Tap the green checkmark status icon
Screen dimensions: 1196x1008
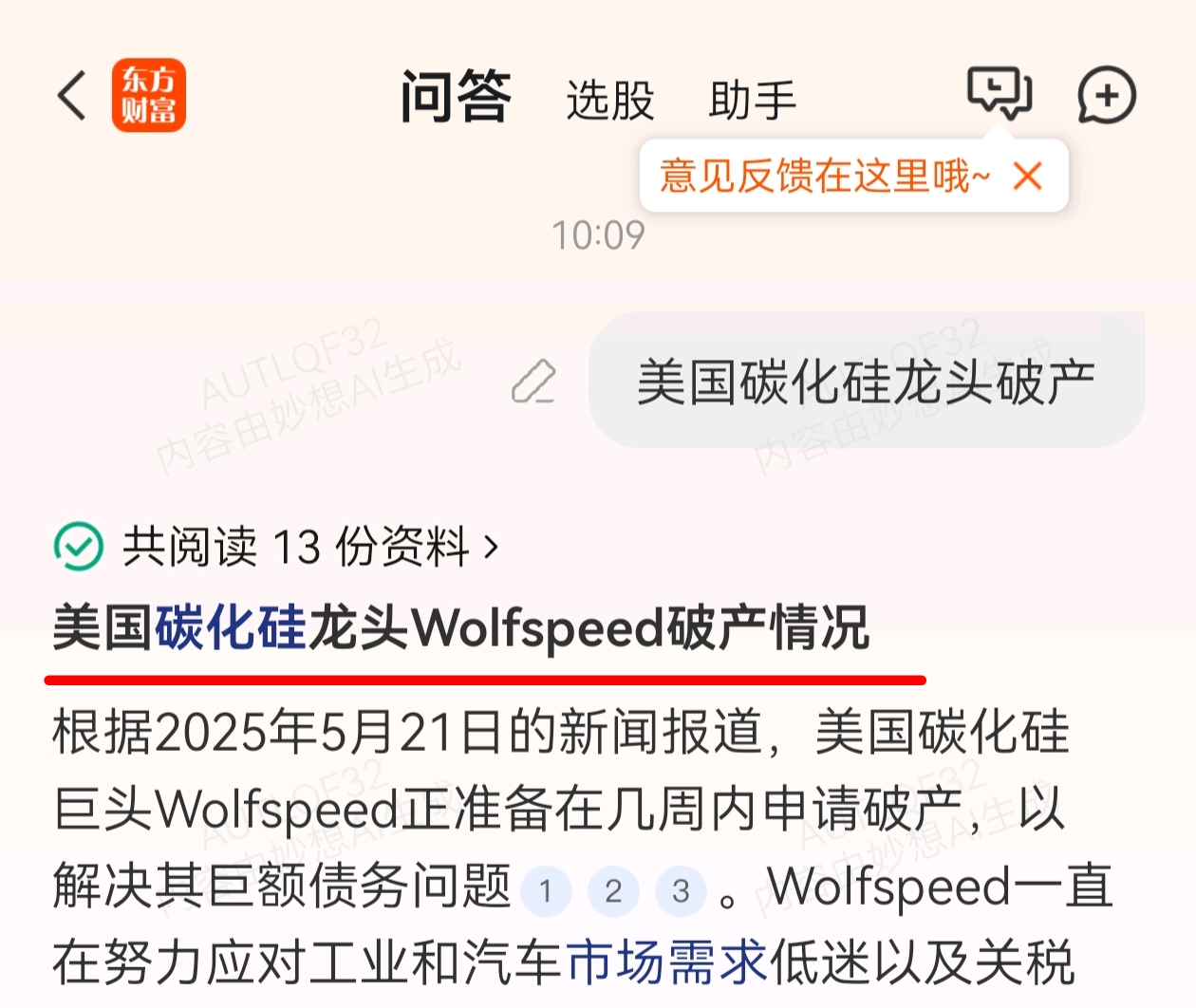click(79, 546)
